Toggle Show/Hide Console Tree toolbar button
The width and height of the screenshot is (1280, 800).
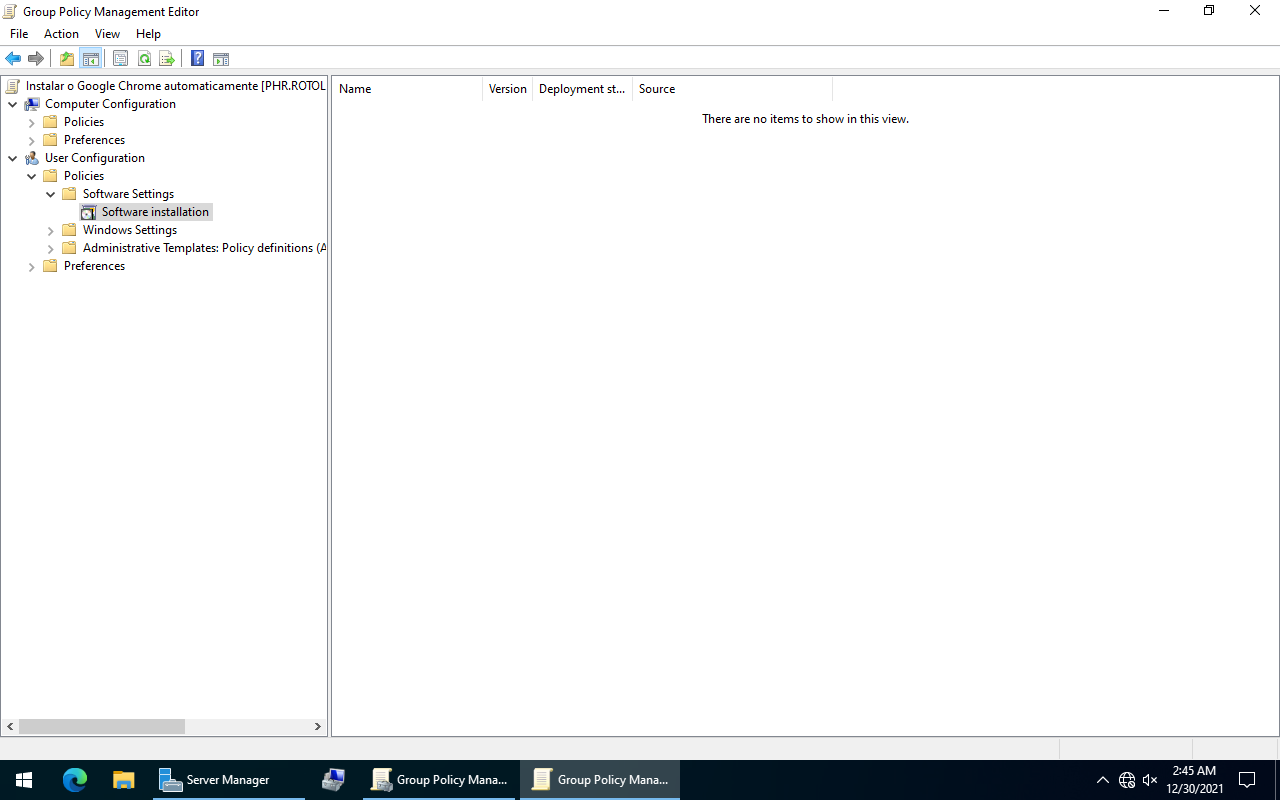[91, 59]
